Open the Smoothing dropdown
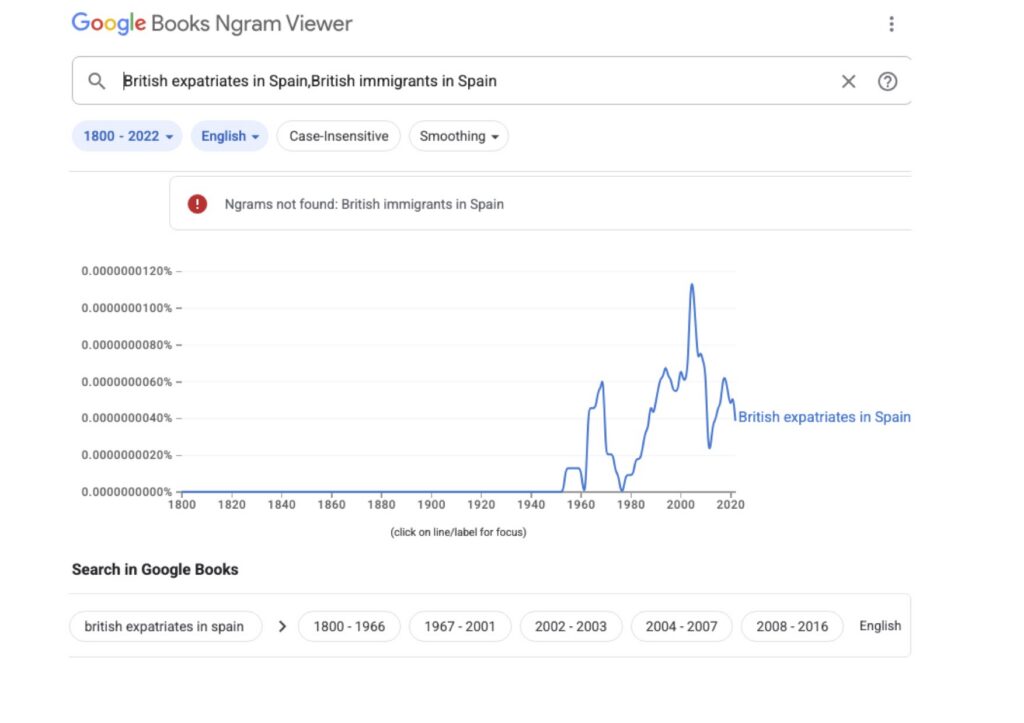Screen dimensions: 1024x723 [x=458, y=136]
